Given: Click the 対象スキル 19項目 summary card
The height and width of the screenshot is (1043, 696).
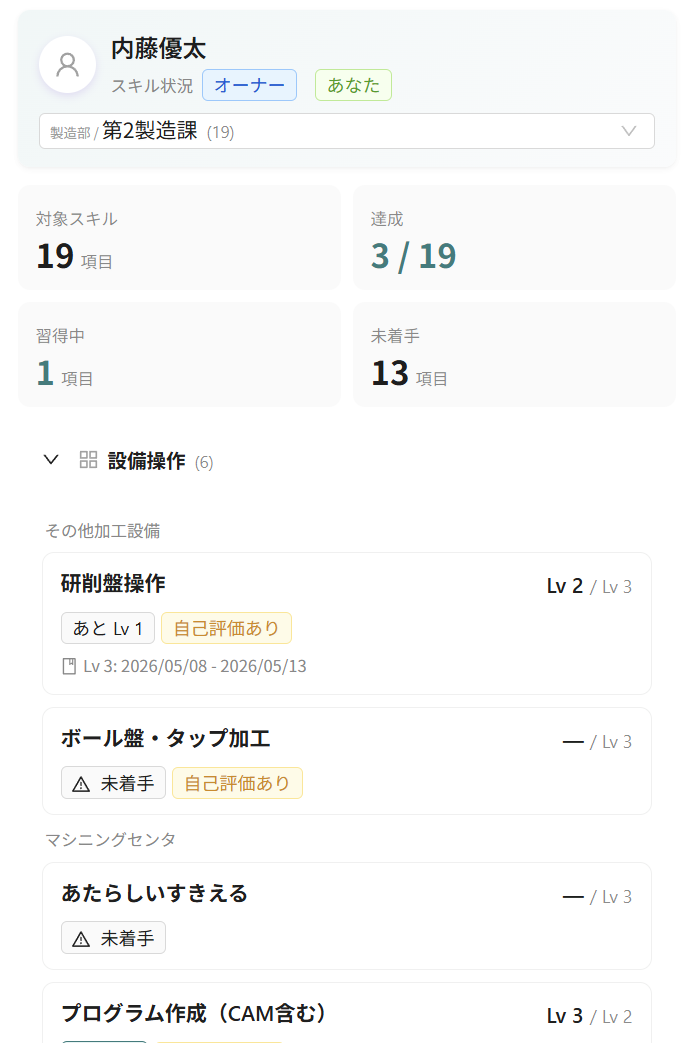Looking at the screenshot, I should (180, 237).
